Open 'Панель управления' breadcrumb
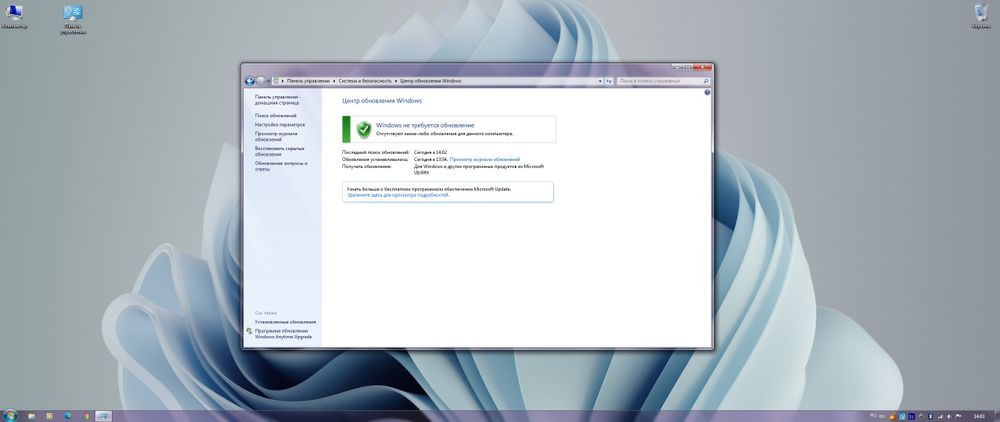The height and width of the screenshot is (422, 1000). 308,81
